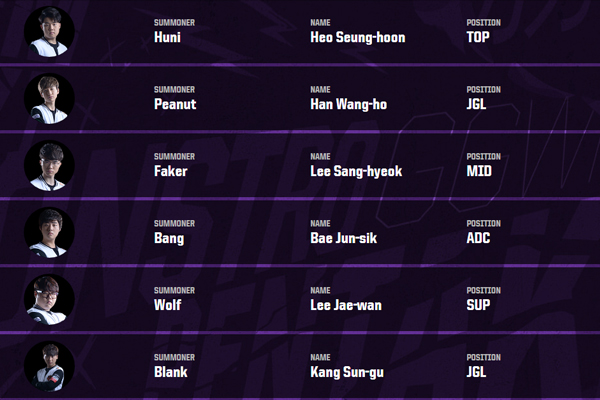View Wolf's avatar image
Image resolution: width=600 pixels, height=400 pixels.
pyautogui.click(x=49, y=299)
